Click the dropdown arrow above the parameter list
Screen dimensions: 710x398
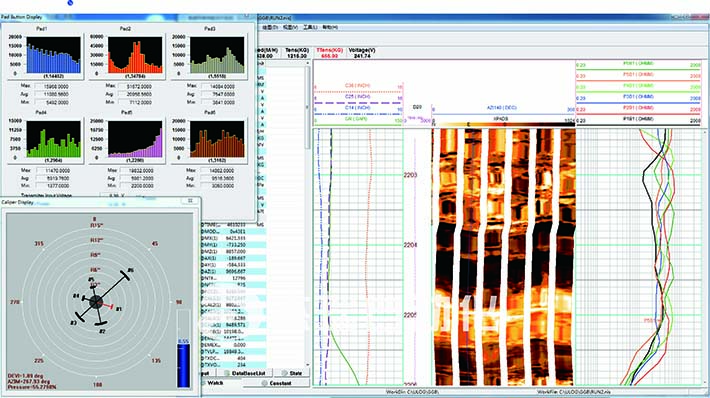click(x=308, y=63)
